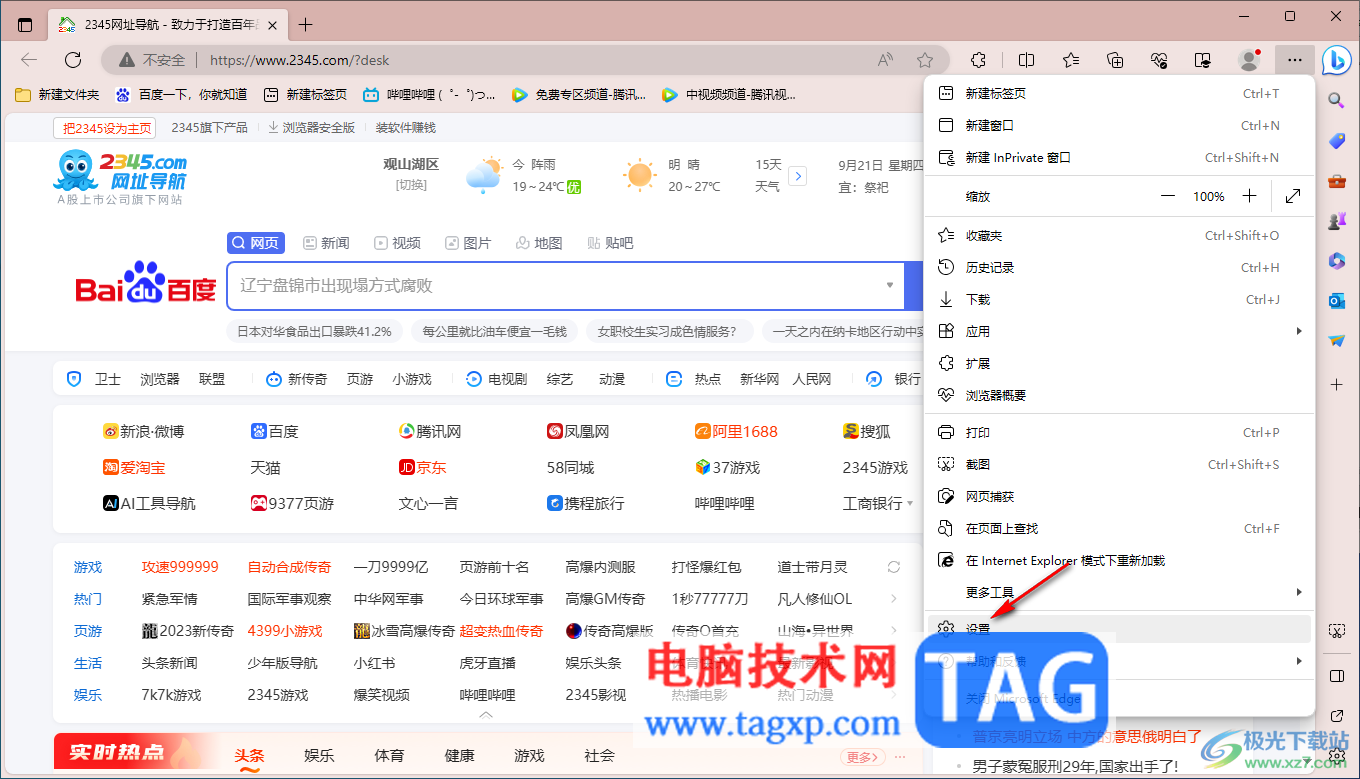Enter full screen from the zoom row
The width and height of the screenshot is (1360, 779).
click(x=1293, y=196)
